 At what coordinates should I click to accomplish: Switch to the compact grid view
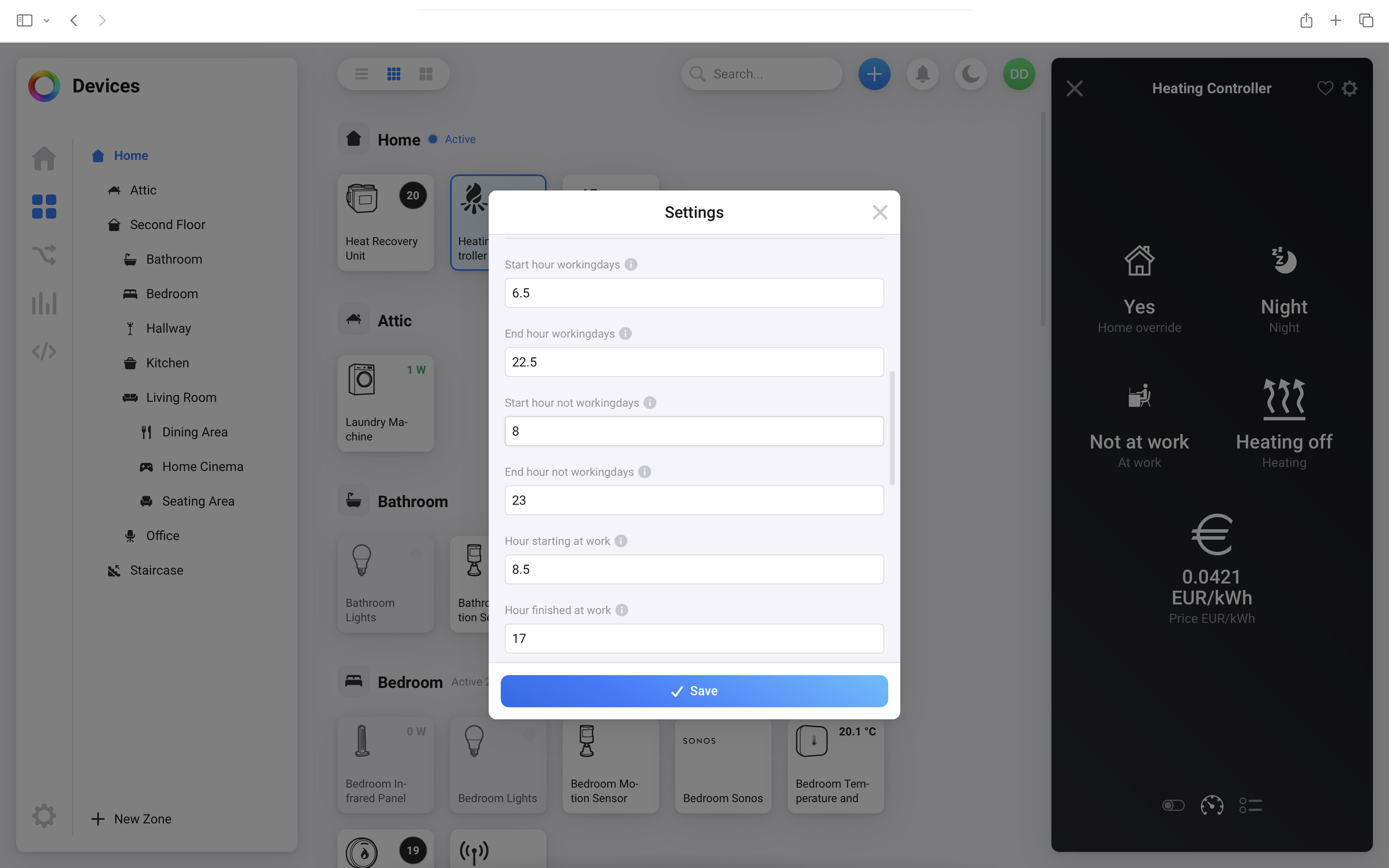[x=394, y=74]
